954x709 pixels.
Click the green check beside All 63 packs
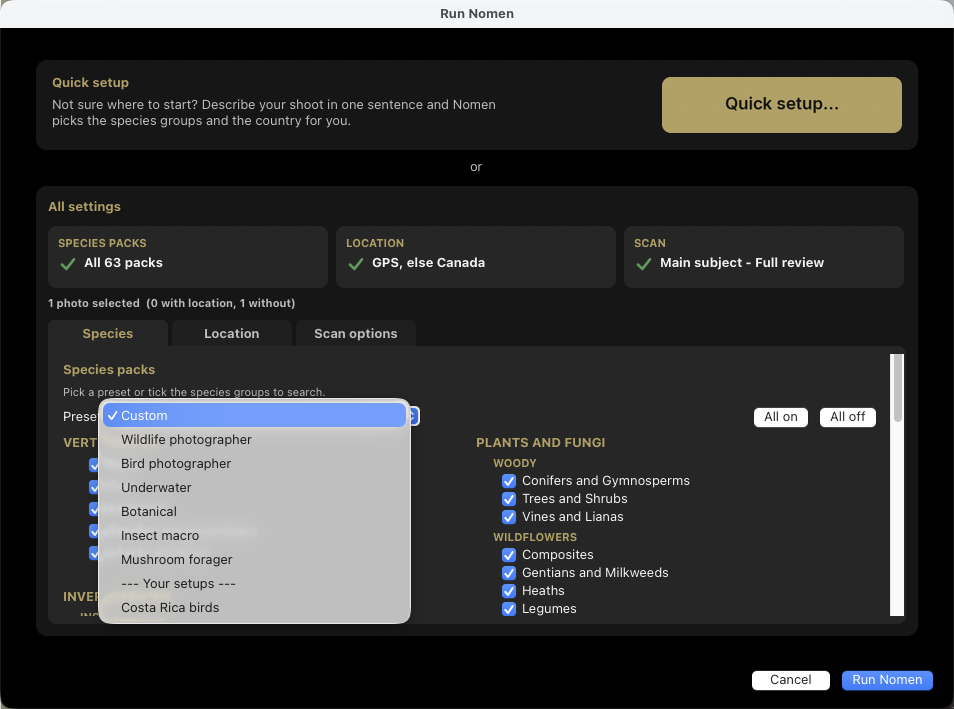pyautogui.click(x=68, y=264)
